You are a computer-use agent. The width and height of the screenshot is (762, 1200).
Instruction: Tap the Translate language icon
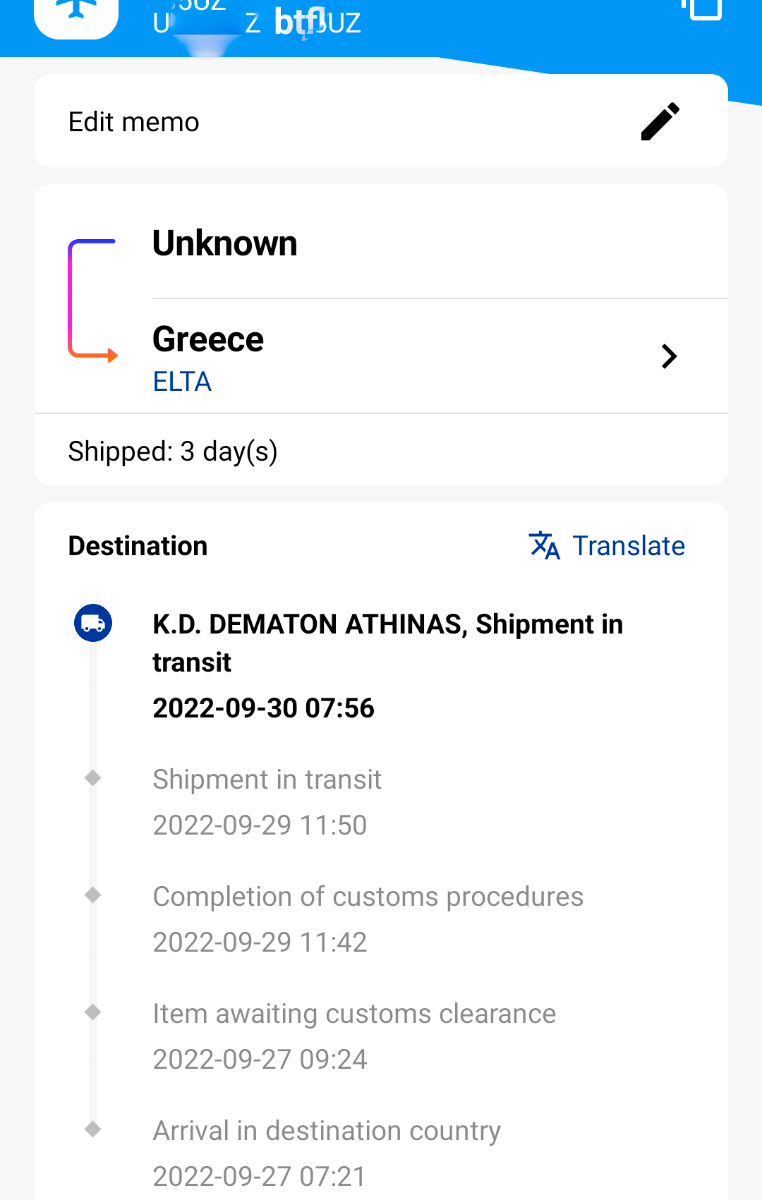(544, 546)
